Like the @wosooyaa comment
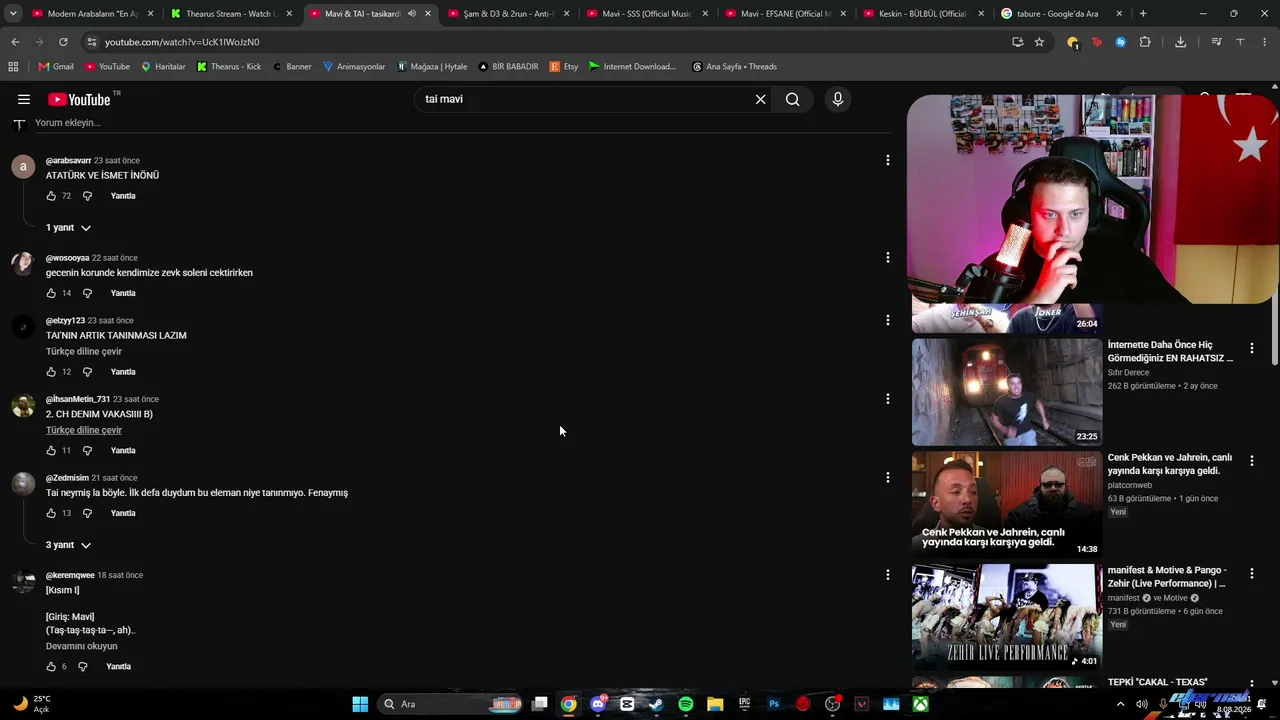 51,293
